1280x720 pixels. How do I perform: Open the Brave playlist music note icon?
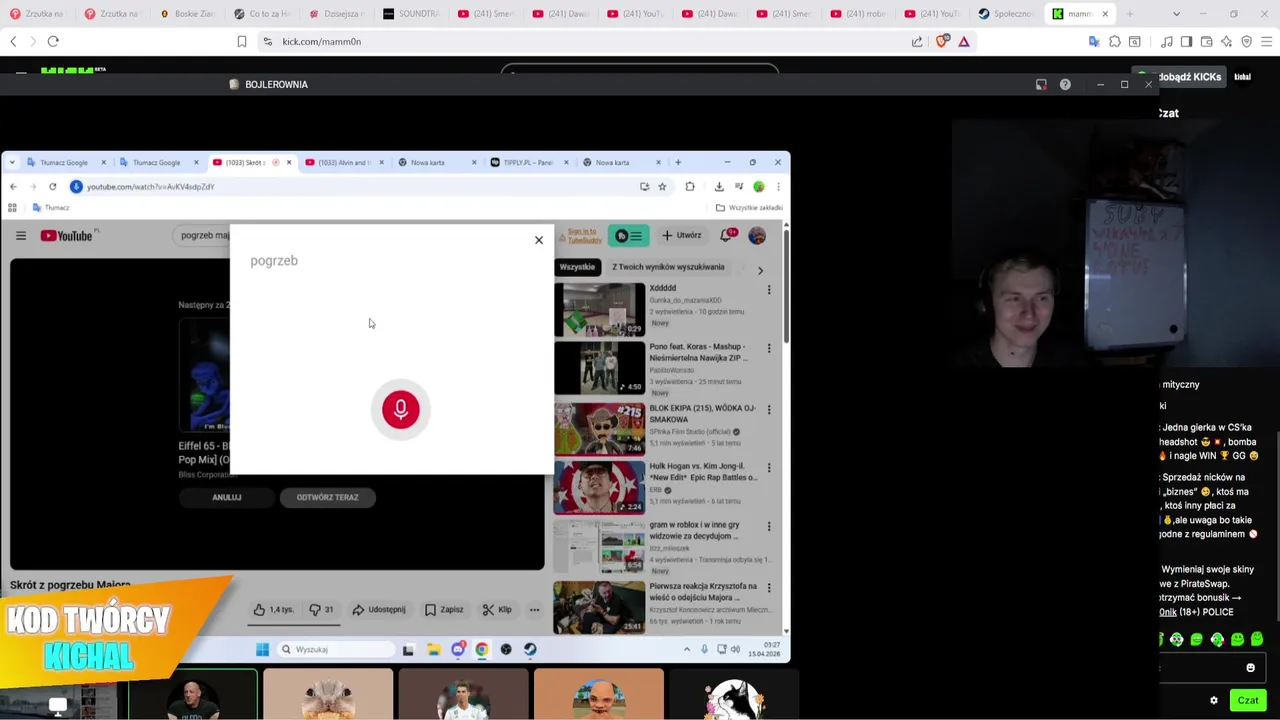pos(1167,41)
